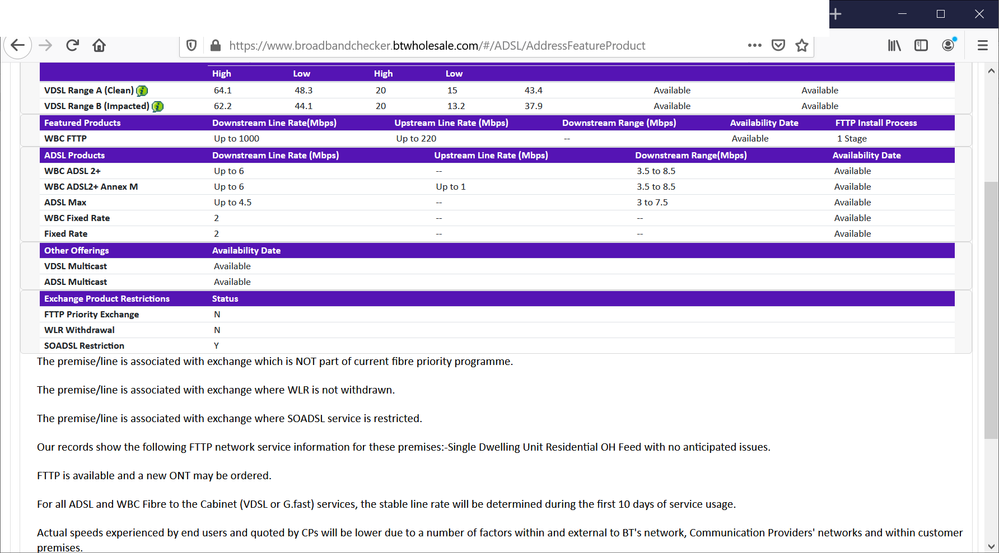Bookmark this page with the star icon
Image resolution: width=999 pixels, height=553 pixels.
point(802,46)
